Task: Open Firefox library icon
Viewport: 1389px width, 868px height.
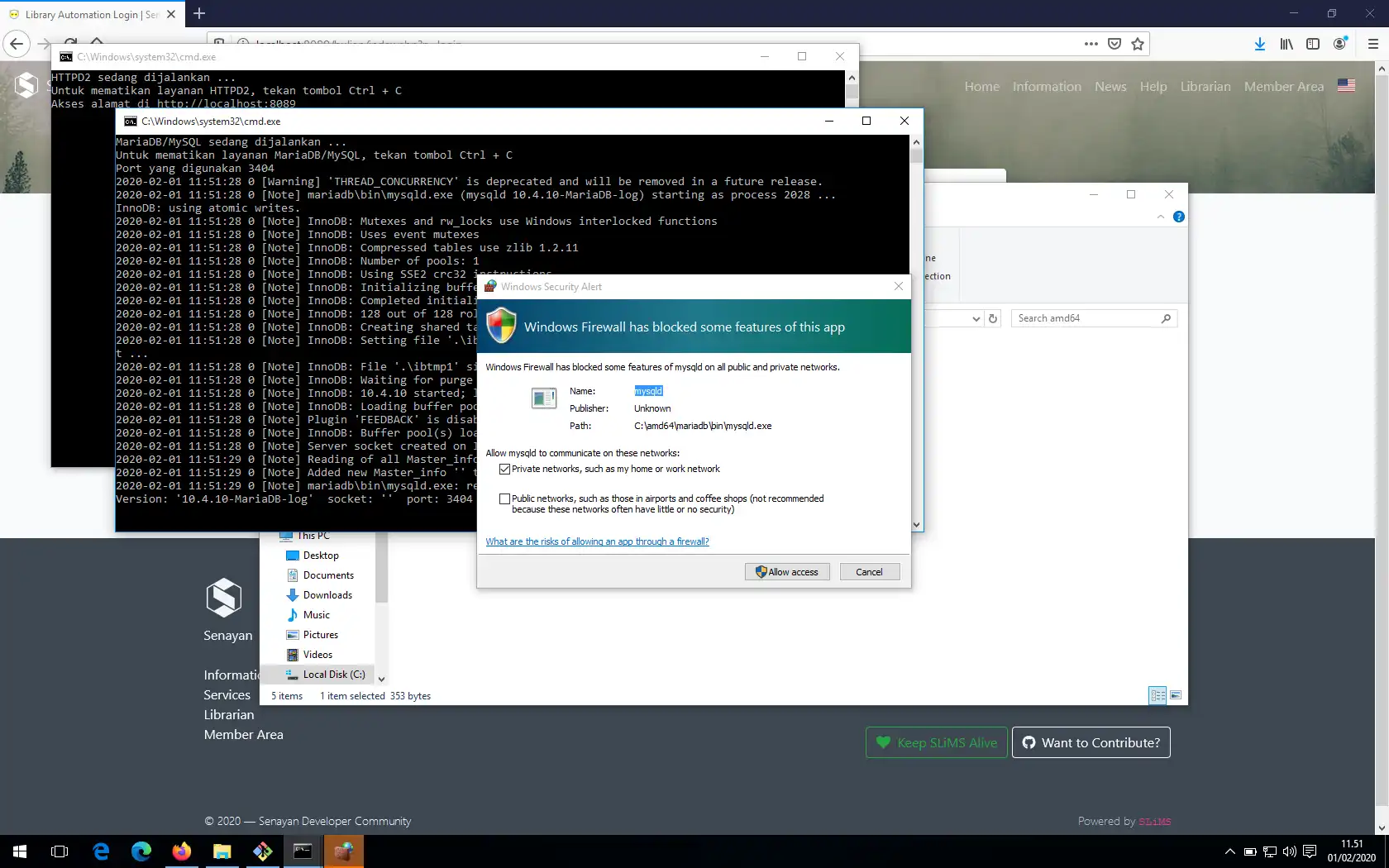Action: pos(1286,44)
